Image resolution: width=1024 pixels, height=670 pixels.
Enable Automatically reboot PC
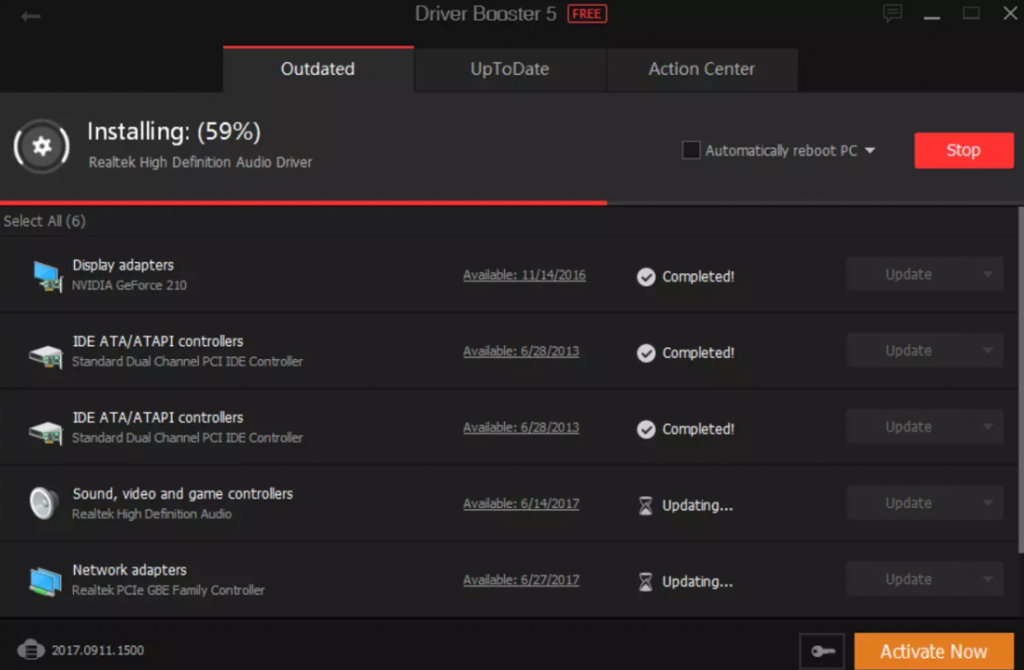(x=690, y=150)
